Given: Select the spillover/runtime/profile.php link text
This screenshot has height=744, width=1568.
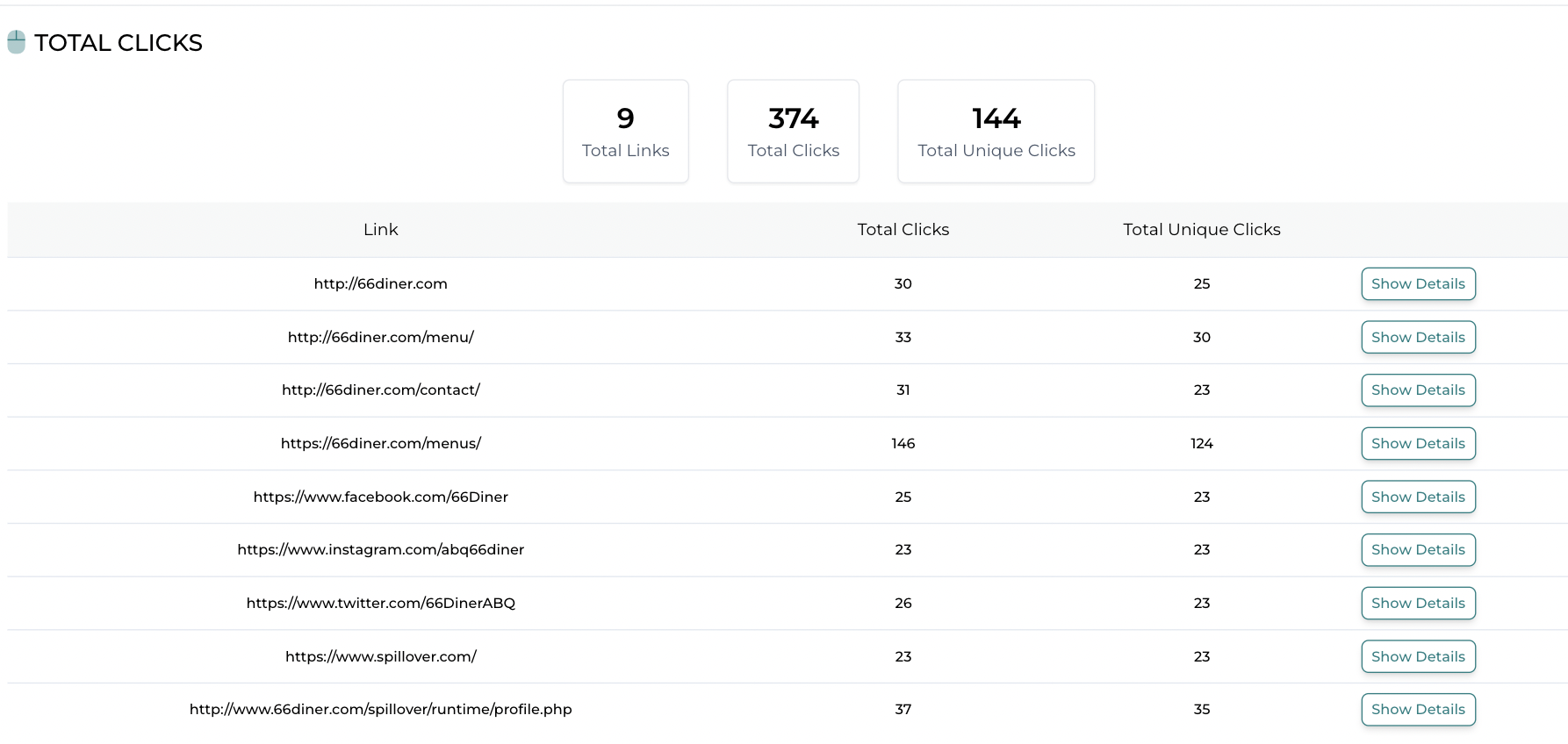Looking at the screenshot, I should [381, 709].
